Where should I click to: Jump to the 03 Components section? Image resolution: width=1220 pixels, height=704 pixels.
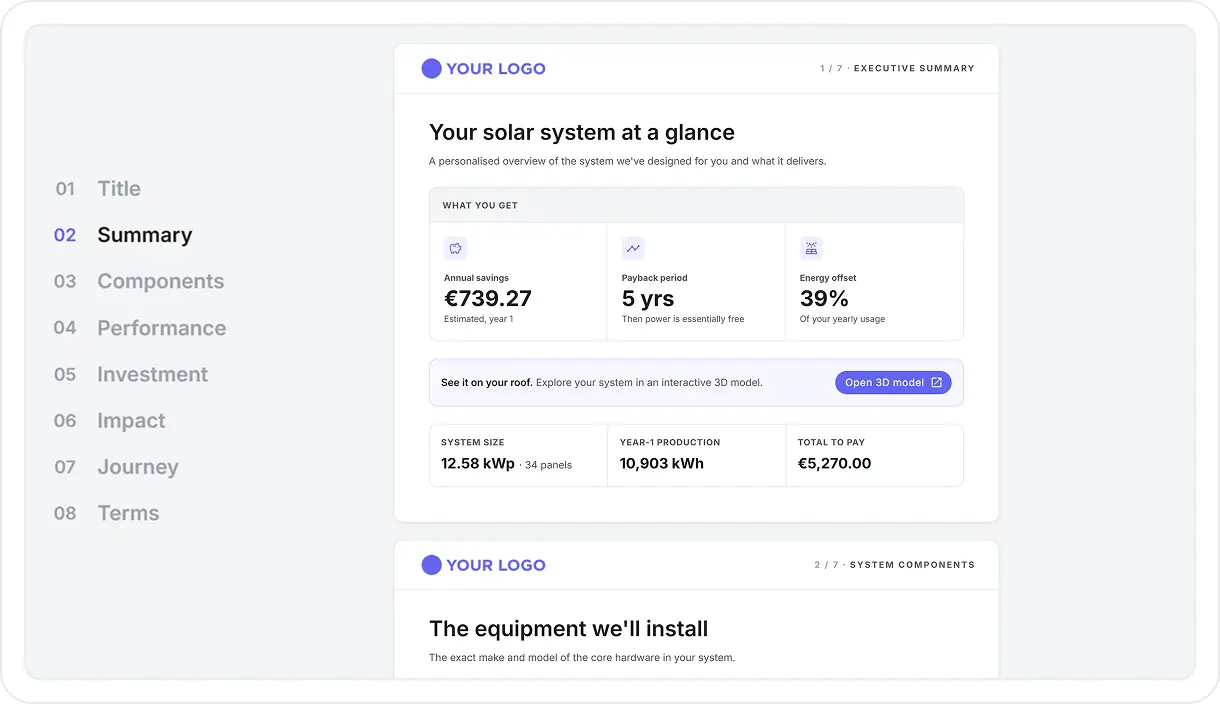coord(139,281)
